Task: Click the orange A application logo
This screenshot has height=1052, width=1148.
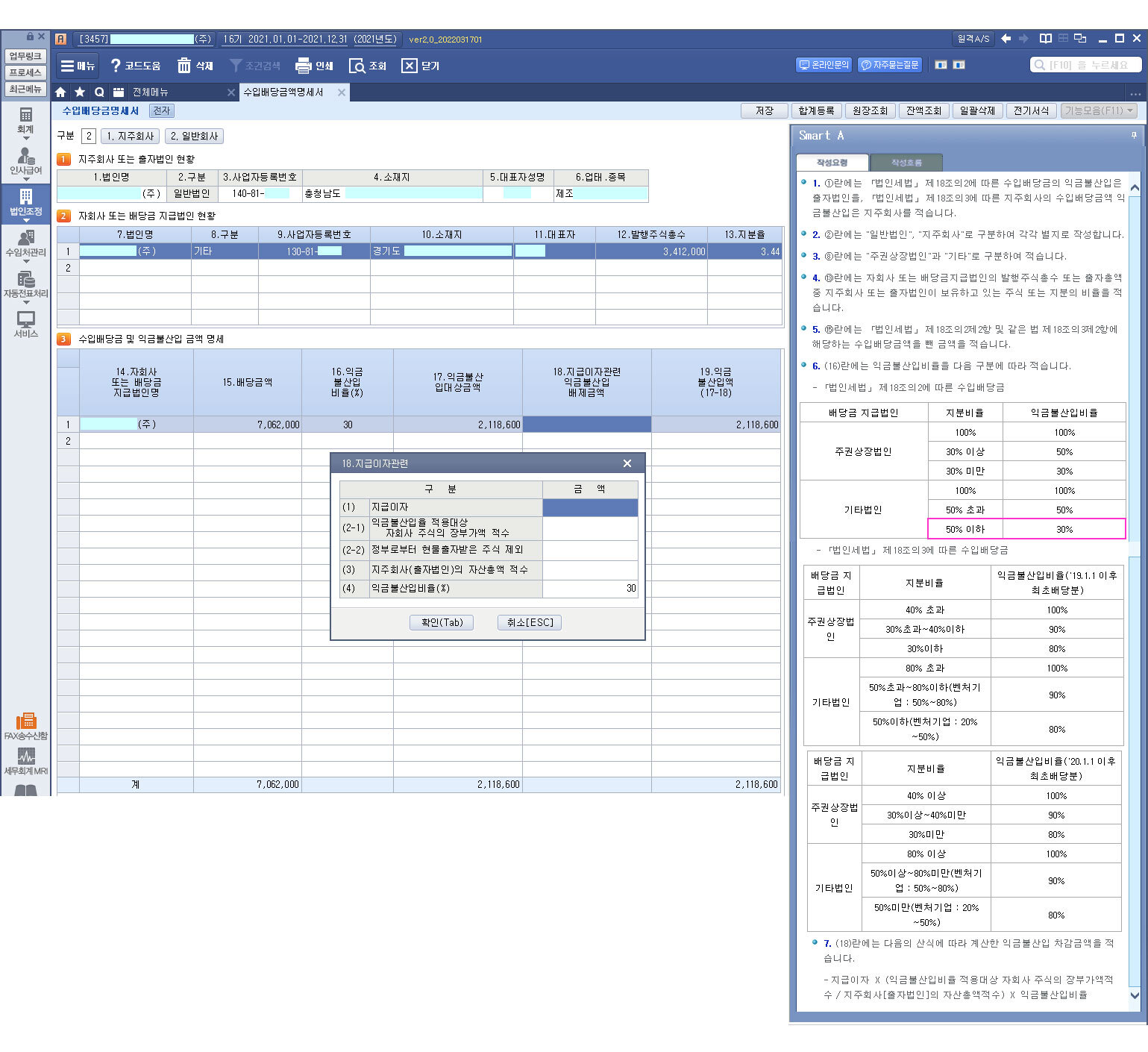Action: (x=61, y=39)
